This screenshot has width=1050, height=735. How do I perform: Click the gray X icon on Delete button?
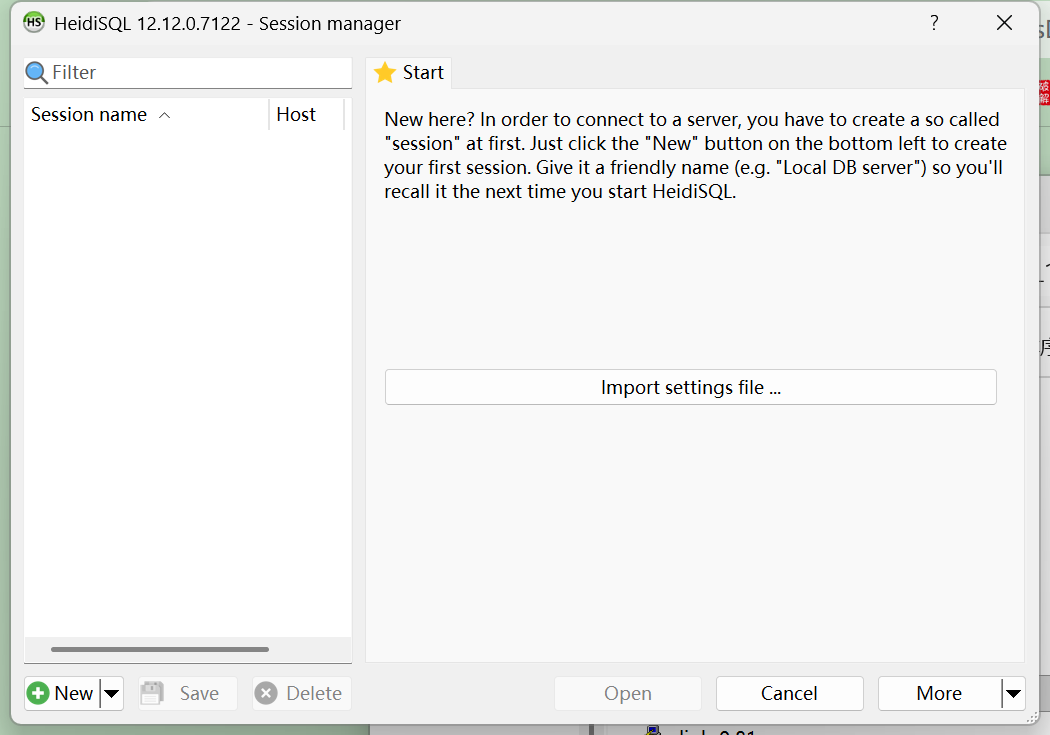pos(266,692)
